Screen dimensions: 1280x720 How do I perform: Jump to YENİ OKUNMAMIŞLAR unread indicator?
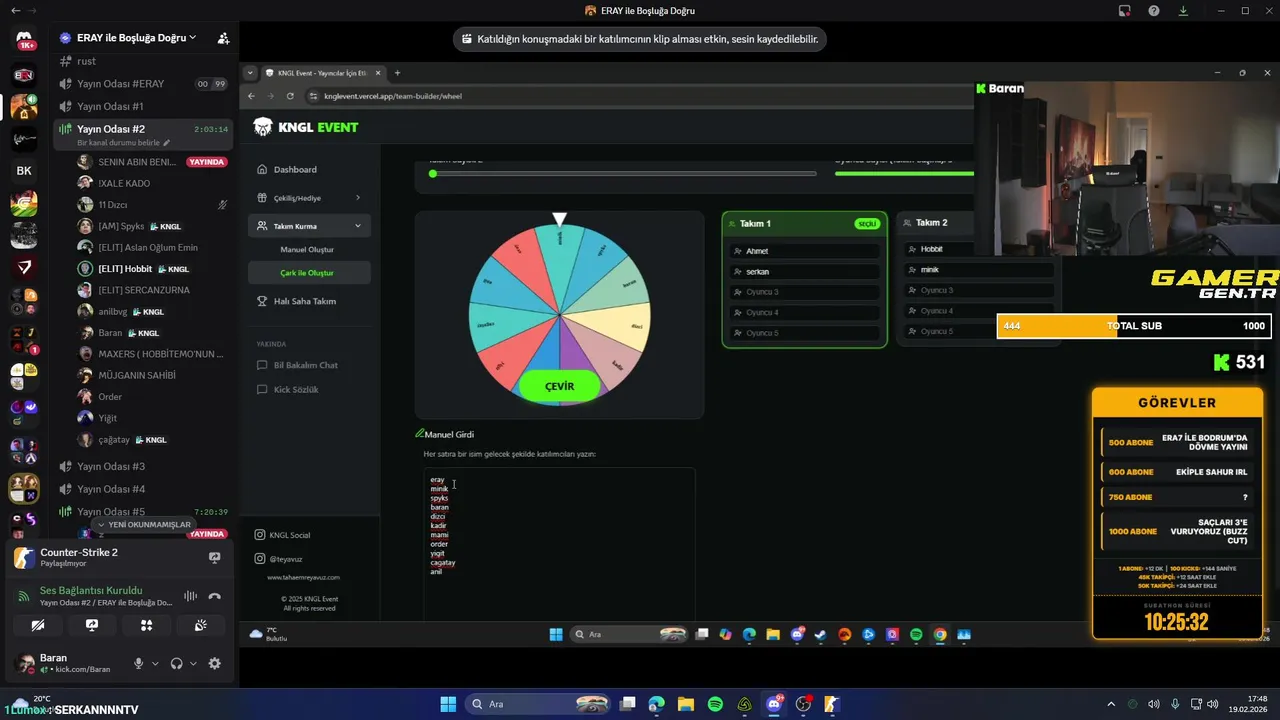pyautogui.click(x=143, y=524)
